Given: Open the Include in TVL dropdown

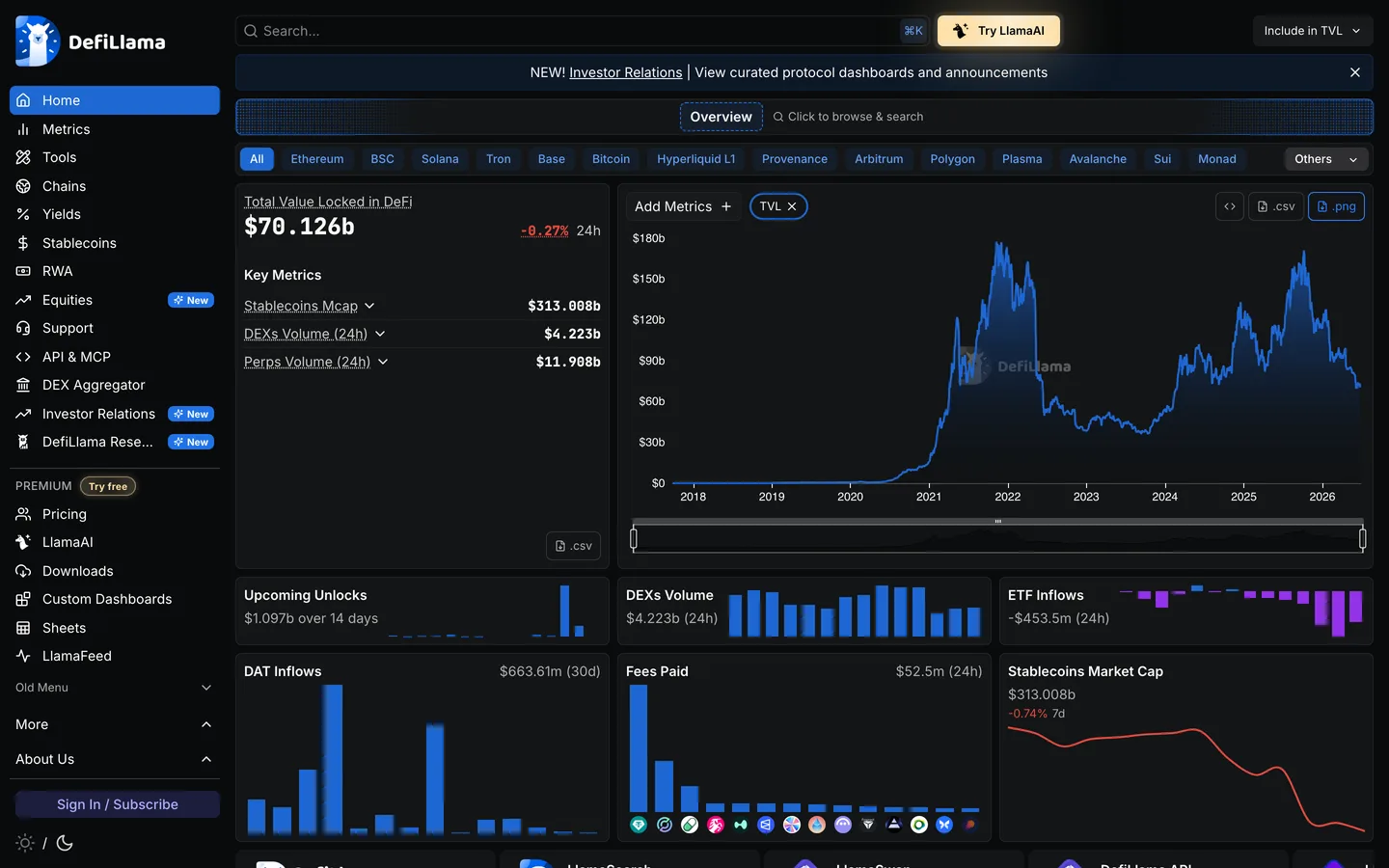Looking at the screenshot, I should tap(1313, 31).
